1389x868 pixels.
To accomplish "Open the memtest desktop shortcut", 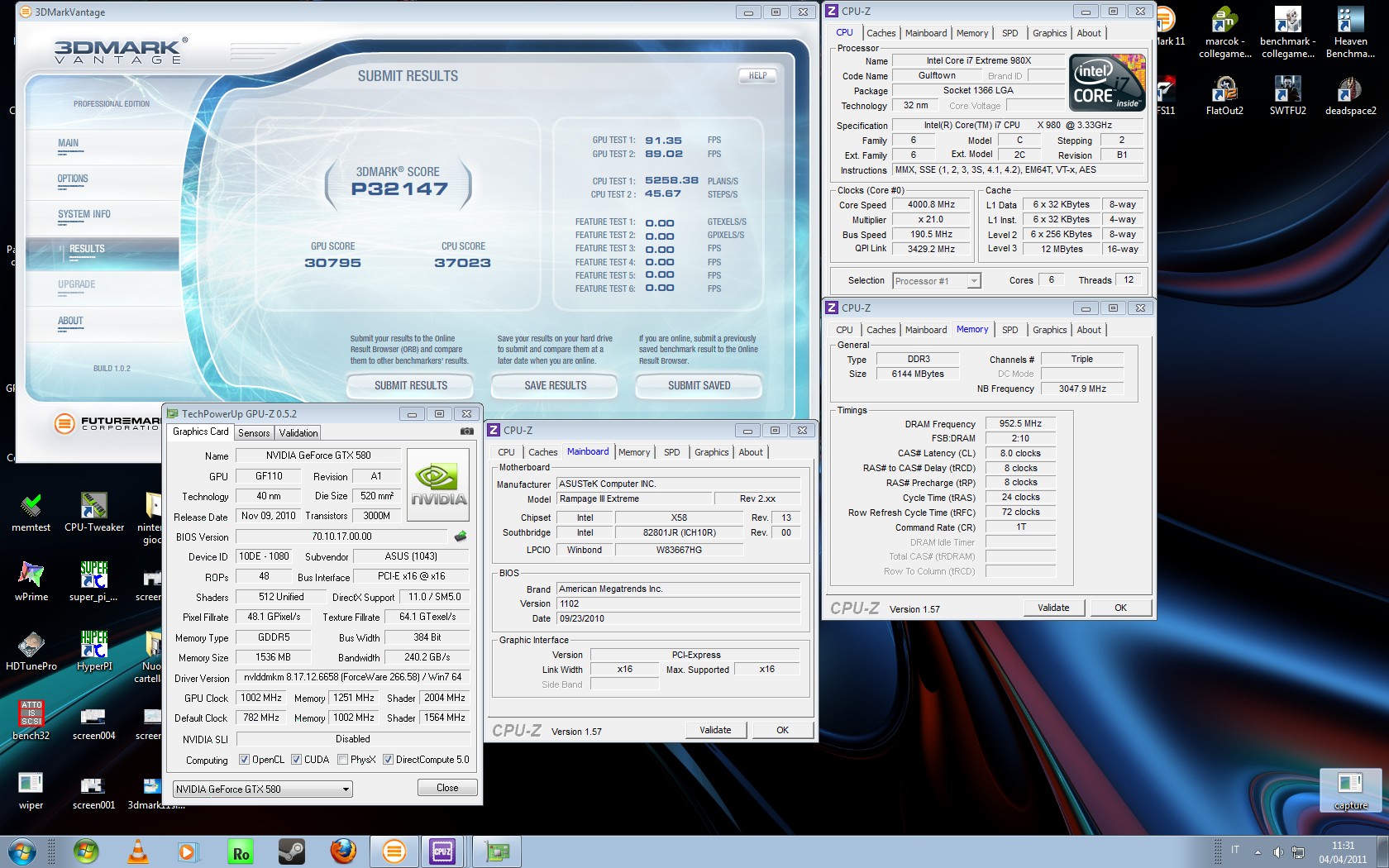I will tap(31, 513).
